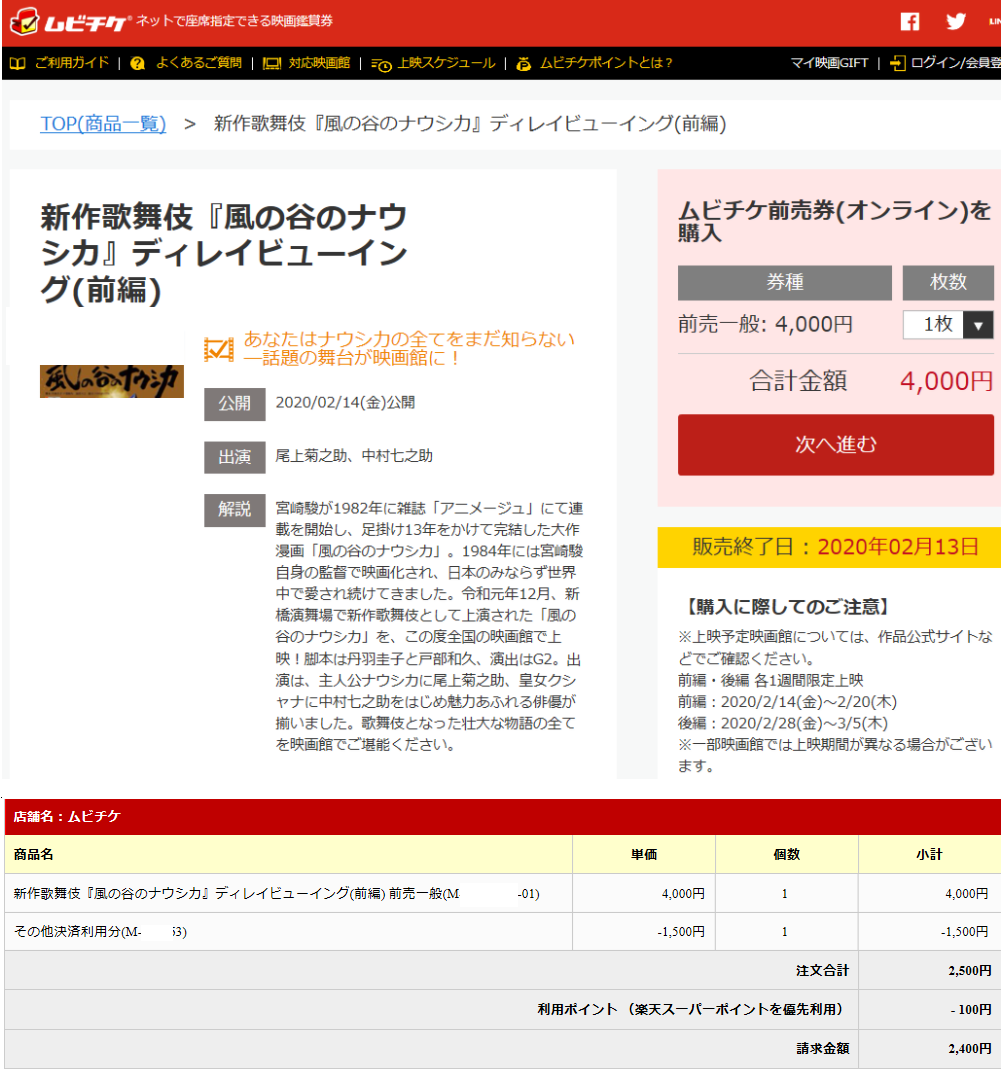Open the 対応映画館 menu item
The width and height of the screenshot is (1001, 1071).
click(319, 63)
